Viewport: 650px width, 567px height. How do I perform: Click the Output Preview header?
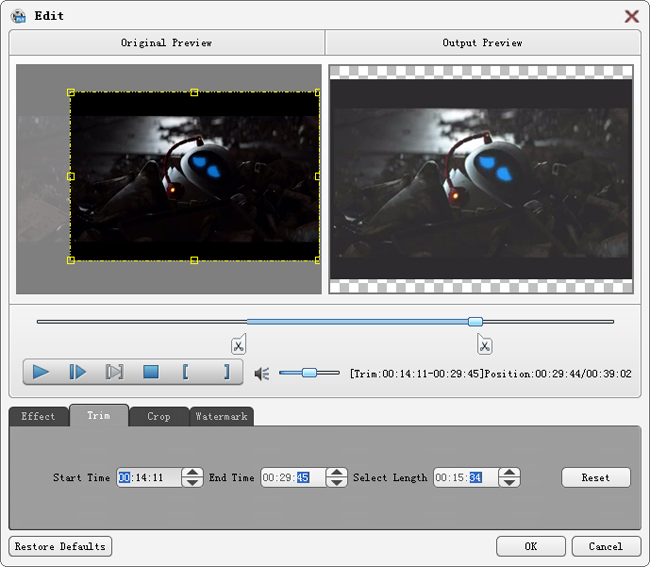coord(483,43)
